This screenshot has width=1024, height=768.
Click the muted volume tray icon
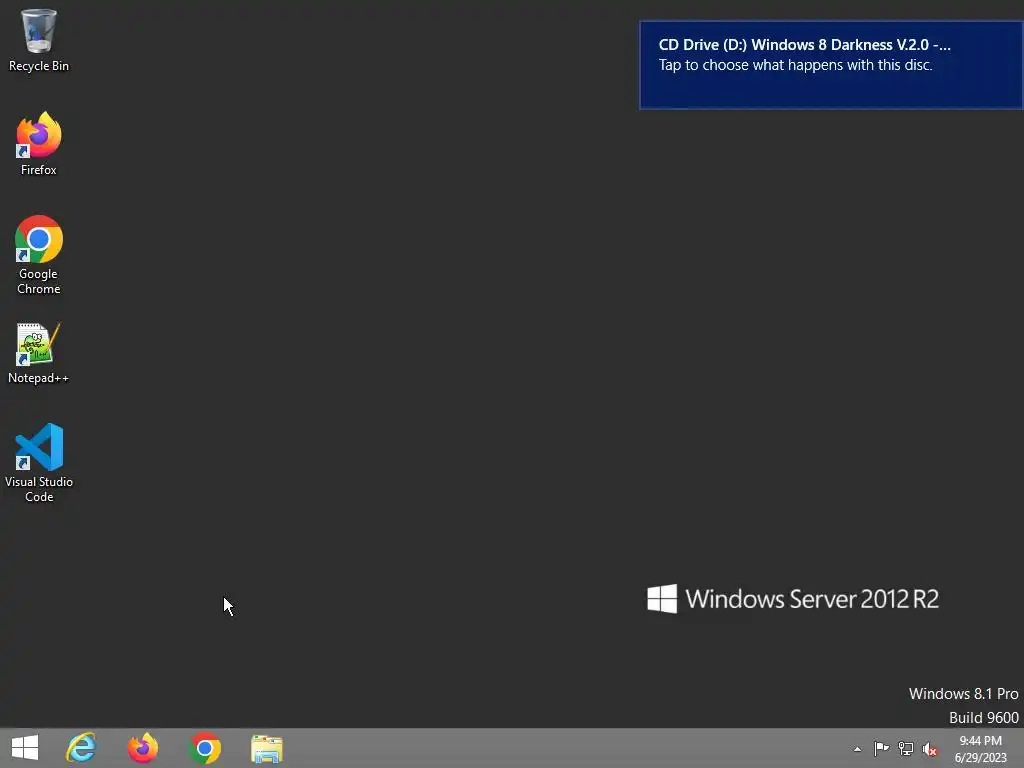tap(930, 748)
